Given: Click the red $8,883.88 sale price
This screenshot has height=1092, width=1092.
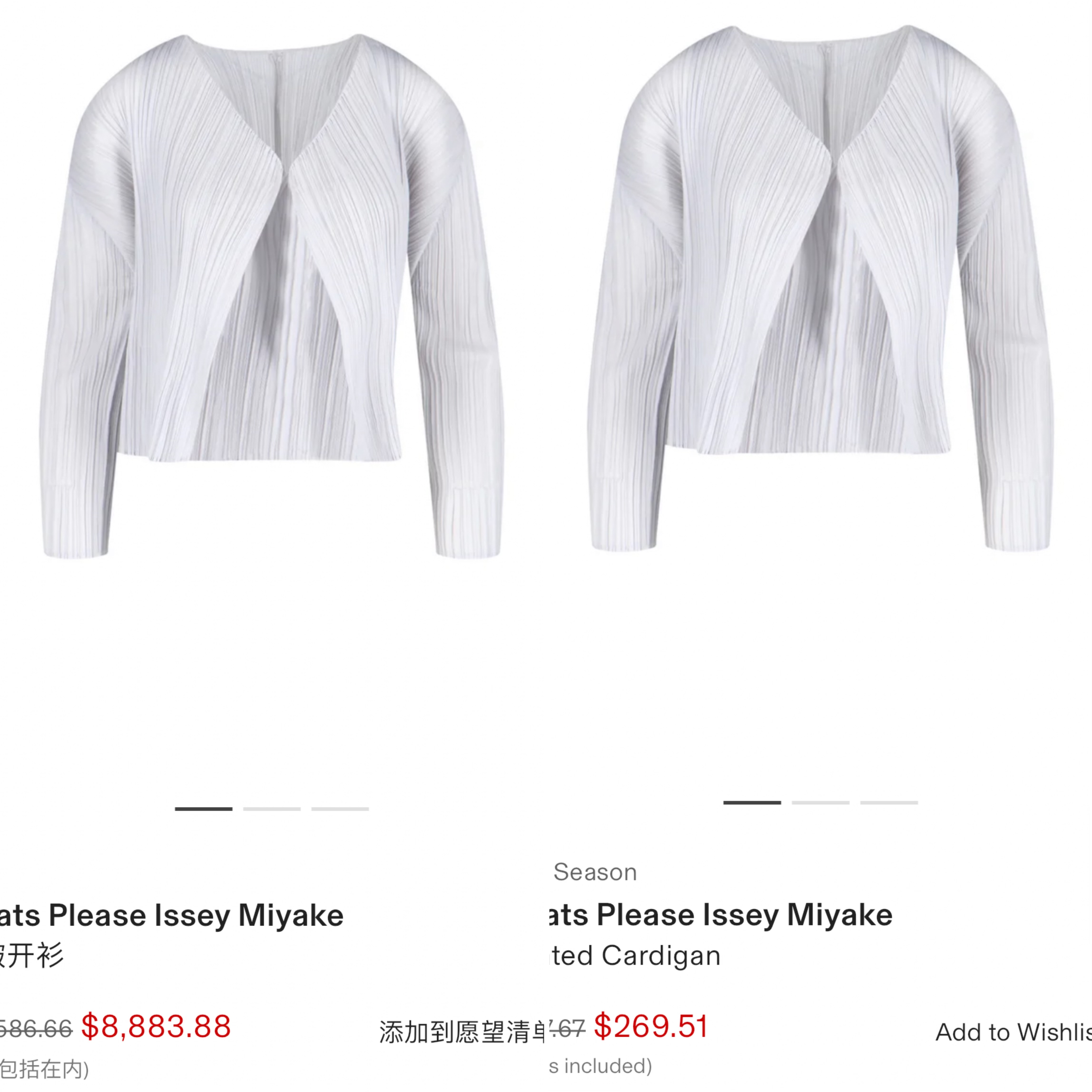Looking at the screenshot, I should click(156, 1026).
